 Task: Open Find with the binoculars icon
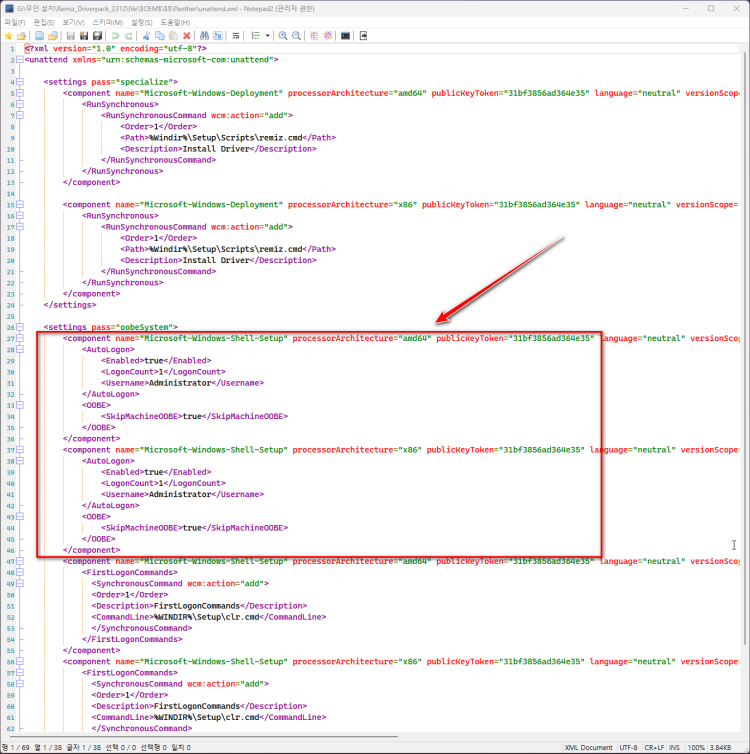pyautogui.click(x=204, y=36)
